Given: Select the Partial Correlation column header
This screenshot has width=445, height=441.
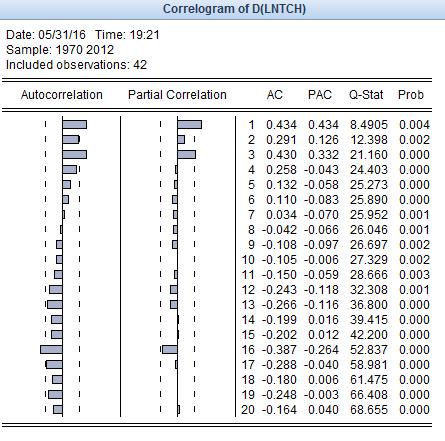Looking at the screenshot, I should pos(177,95).
